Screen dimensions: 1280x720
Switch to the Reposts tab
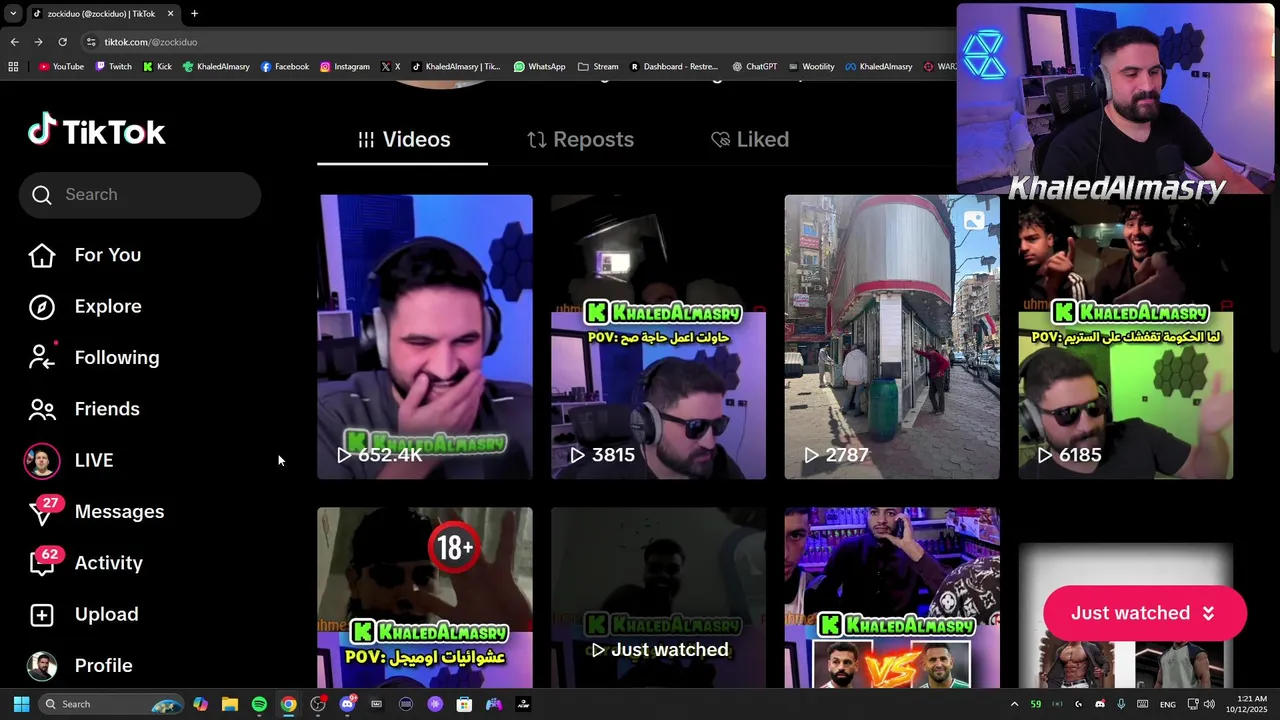pos(580,140)
